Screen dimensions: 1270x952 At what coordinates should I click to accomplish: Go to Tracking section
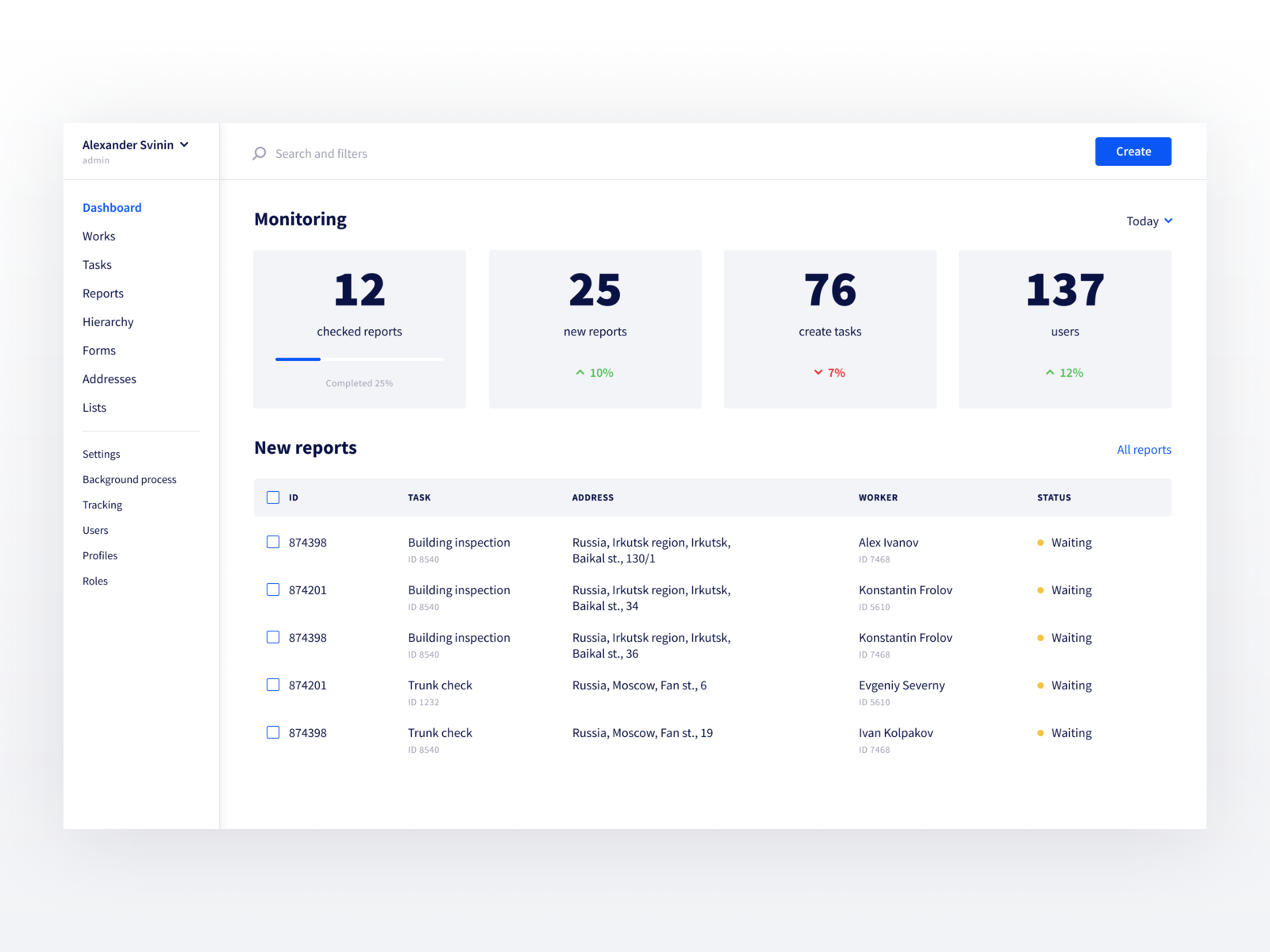102,505
